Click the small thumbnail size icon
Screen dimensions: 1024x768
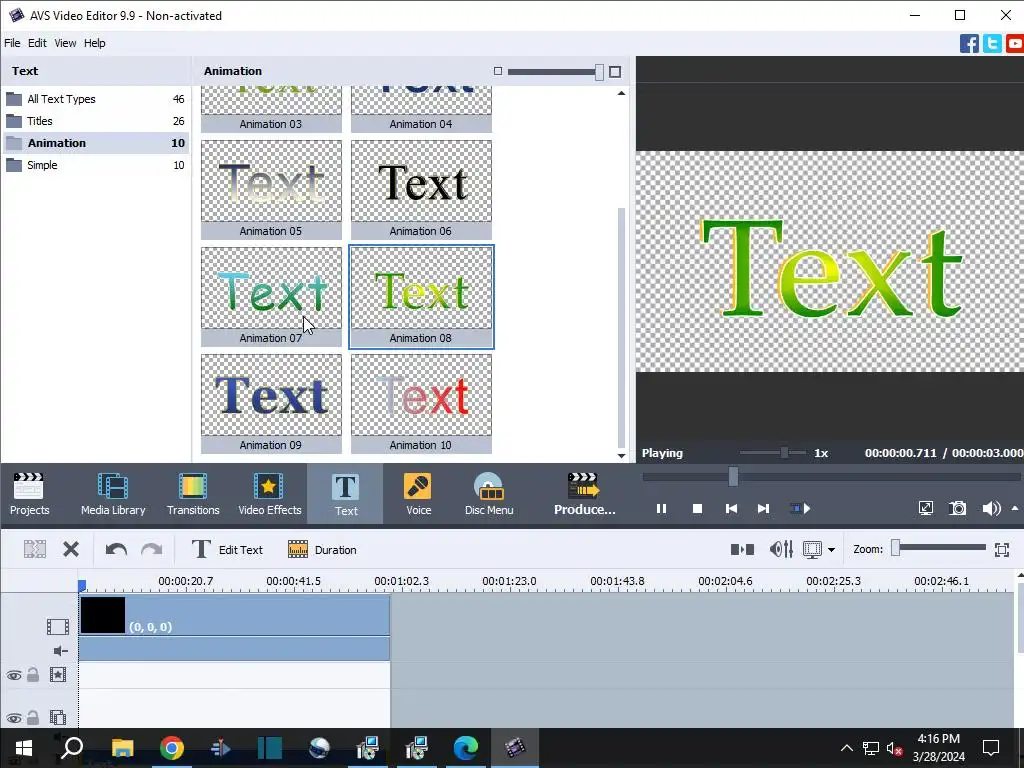[498, 71]
